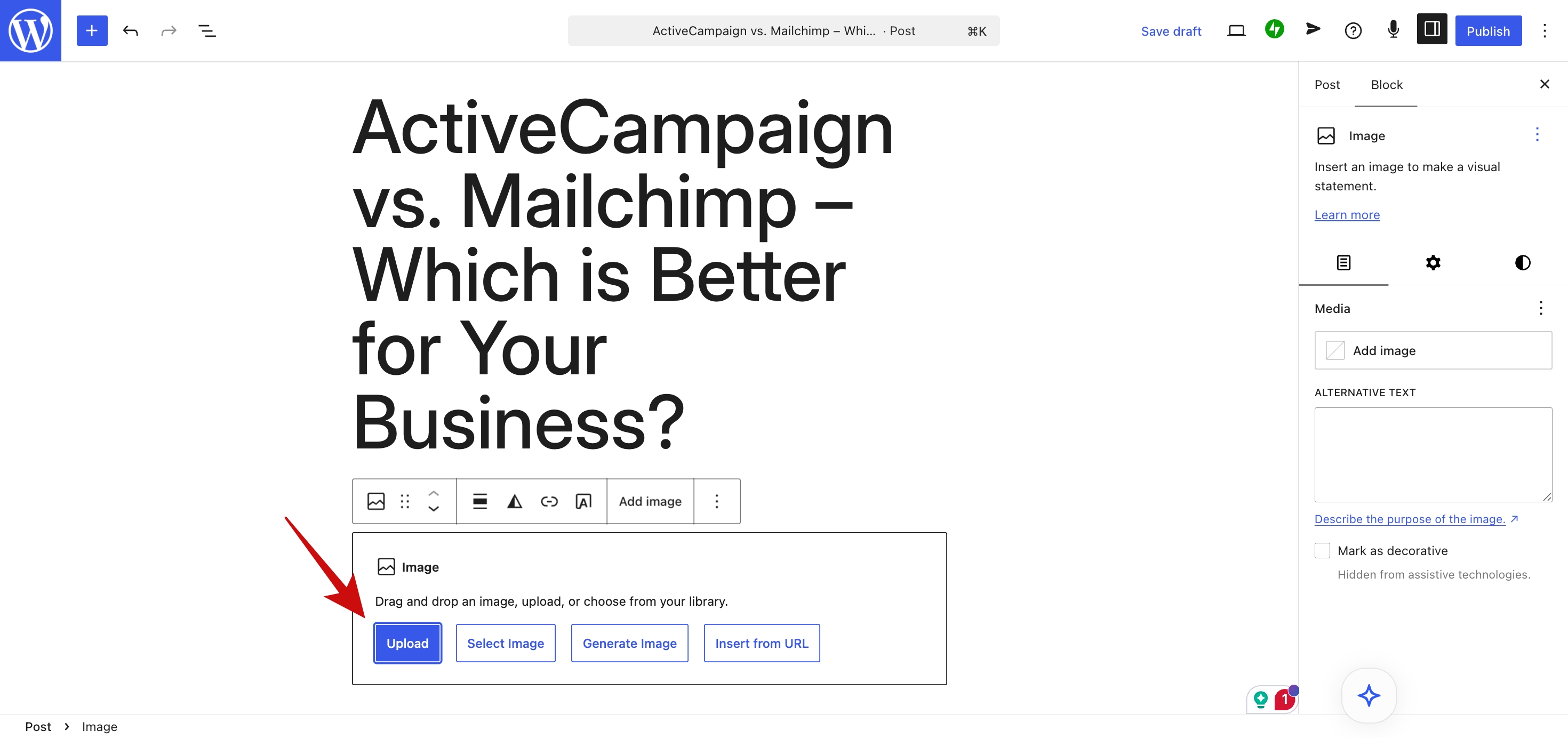This screenshot has height=738, width=1568.
Task: Open the block styles half-circle tab
Action: tap(1522, 262)
